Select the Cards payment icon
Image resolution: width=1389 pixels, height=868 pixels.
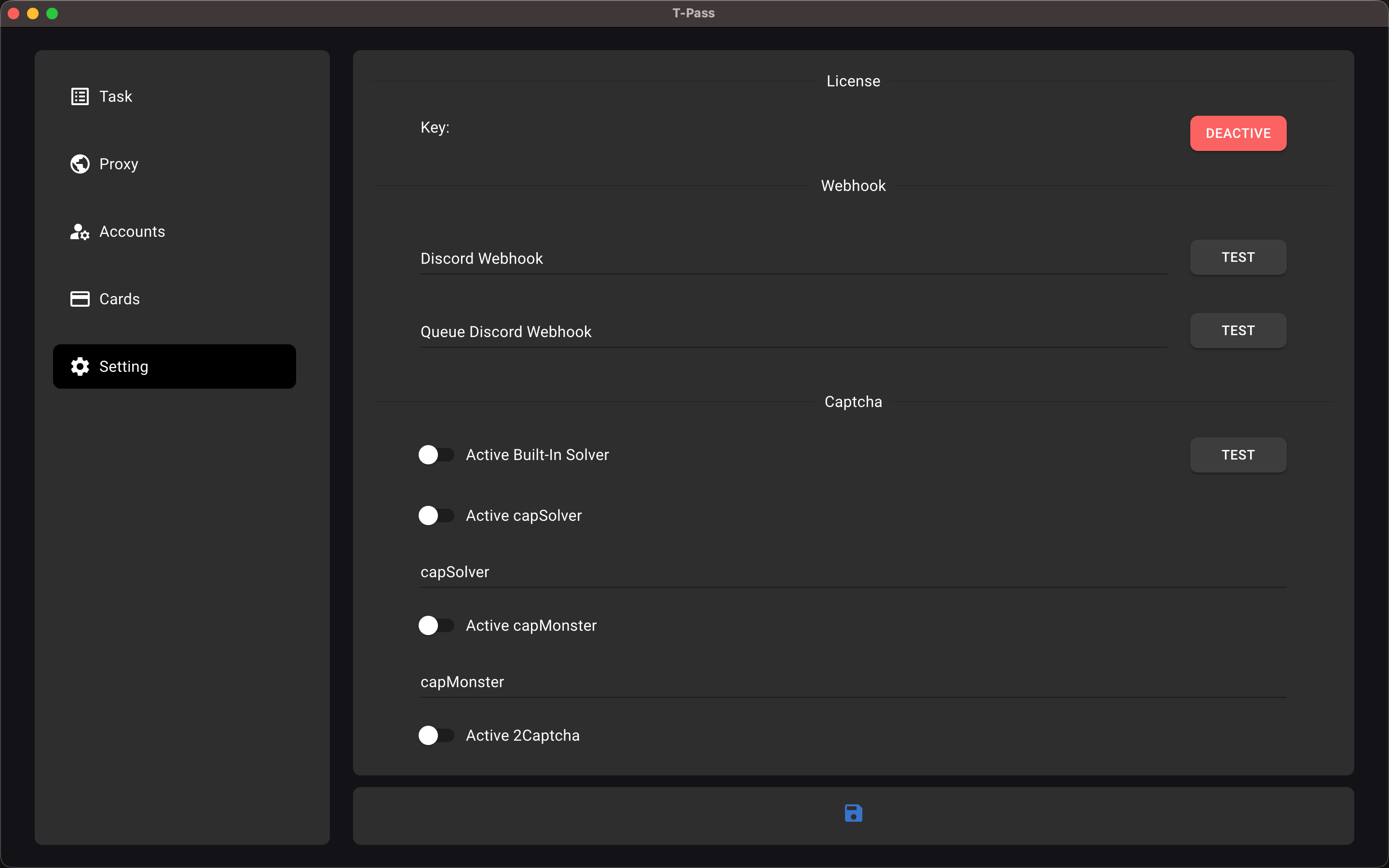(x=79, y=298)
